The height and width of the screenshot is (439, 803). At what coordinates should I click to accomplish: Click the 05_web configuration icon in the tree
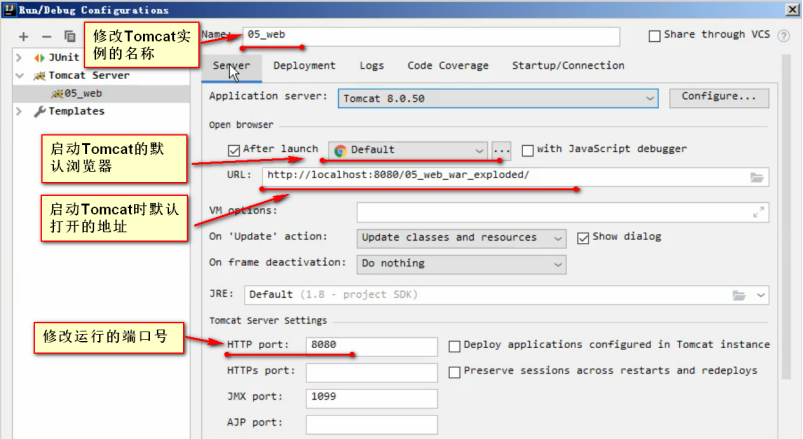(57, 94)
